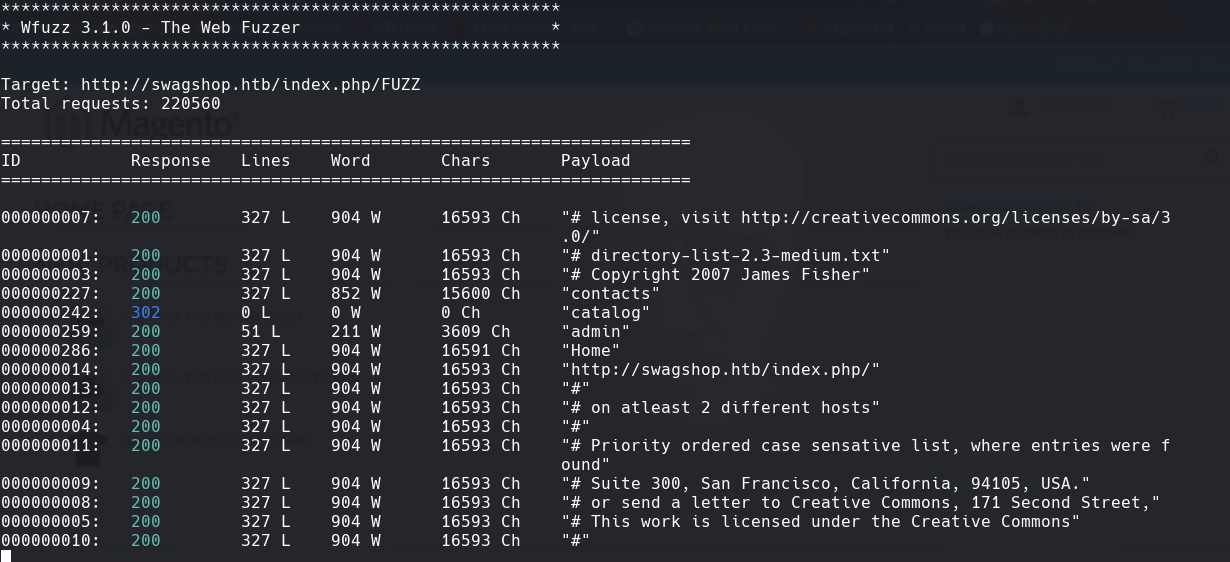Image resolution: width=1230 pixels, height=562 pixels.
Task: Click the Account link on Magento page
Action: coord(1060,106)
